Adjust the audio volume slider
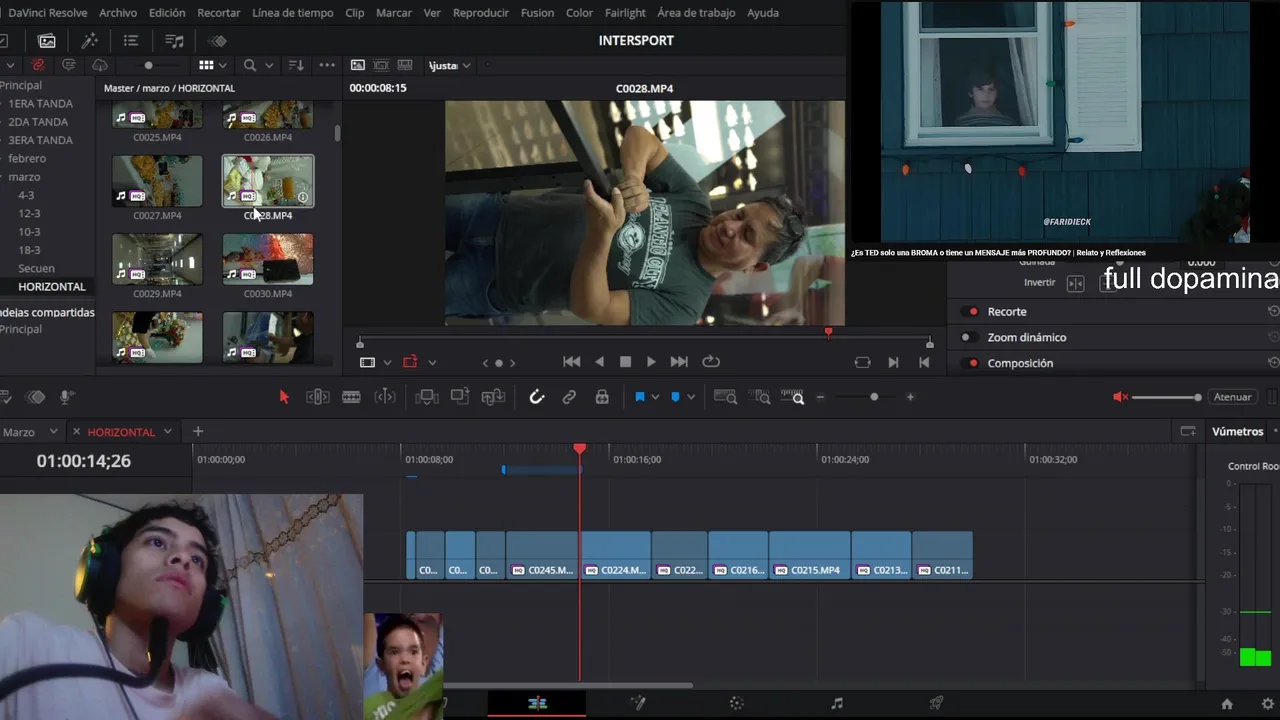The height and width of the screenshot is (720, 1280). pyautogui.click(x=1196, y=397)
